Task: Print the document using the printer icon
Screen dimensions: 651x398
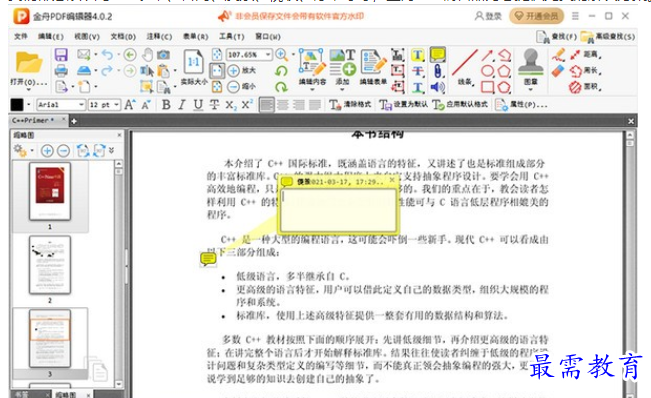Action: [61, 71]
